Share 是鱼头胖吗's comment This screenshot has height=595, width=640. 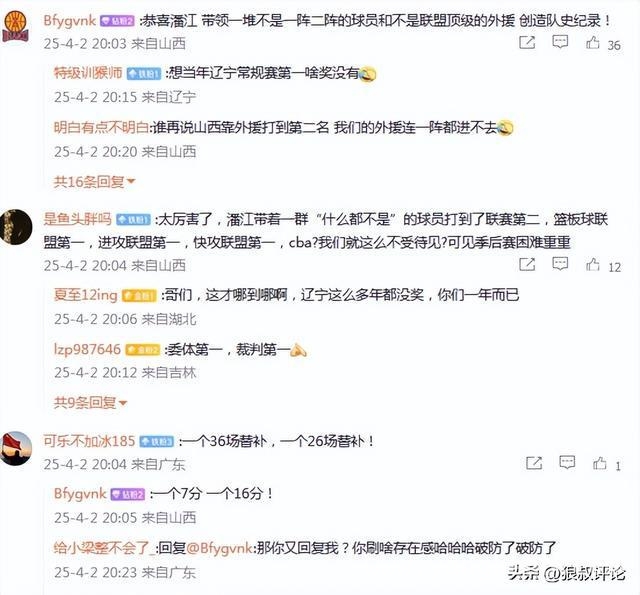coord(527,264)
